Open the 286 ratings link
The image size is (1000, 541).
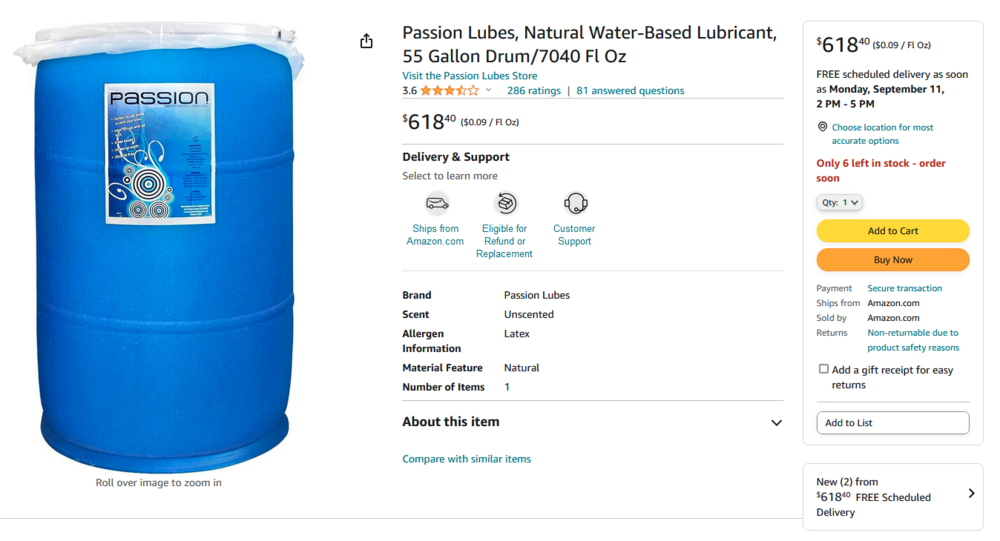click(534, 91)
